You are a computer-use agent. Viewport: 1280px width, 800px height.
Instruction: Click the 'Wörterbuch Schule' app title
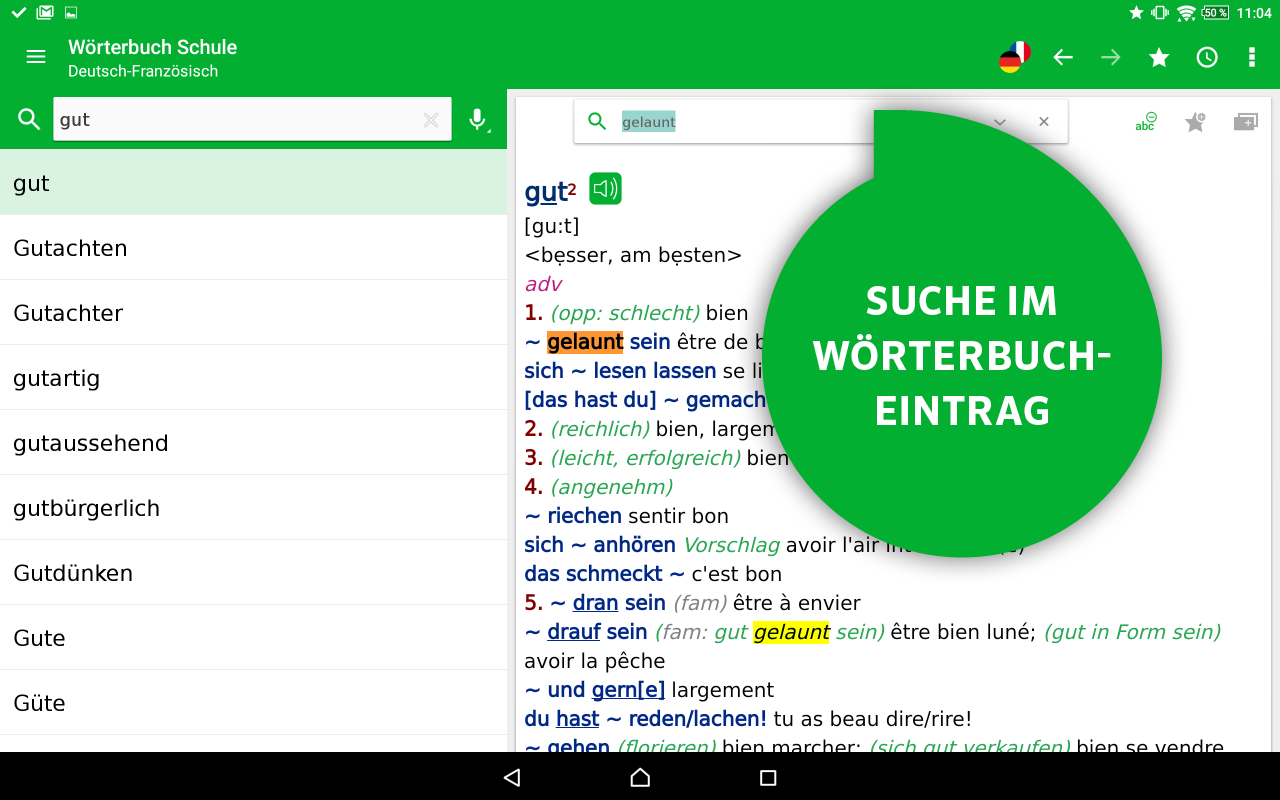(x=152, y=47)
